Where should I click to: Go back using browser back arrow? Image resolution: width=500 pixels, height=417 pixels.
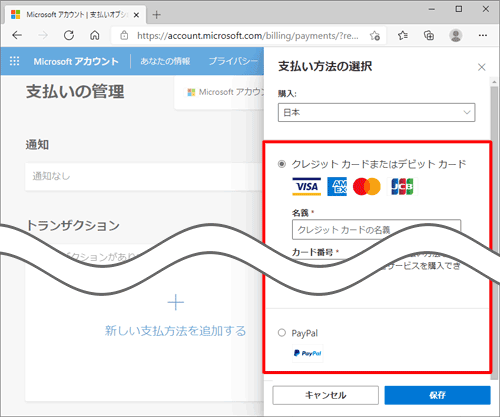[17, 35]
